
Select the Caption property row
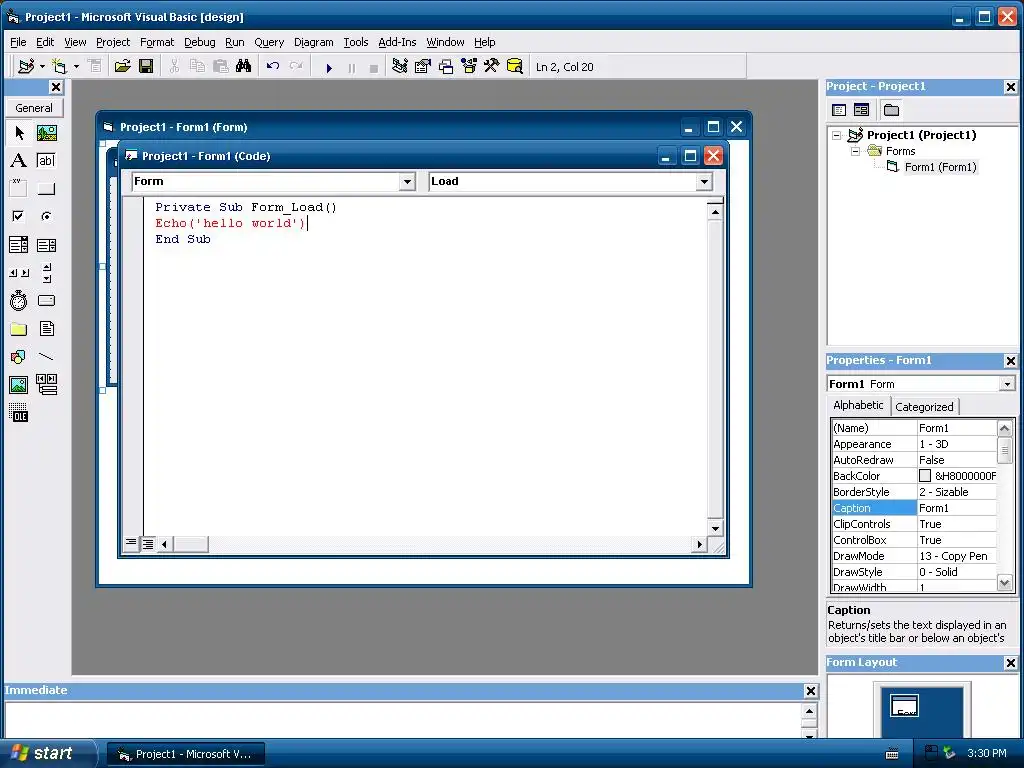tap(914, 508)
